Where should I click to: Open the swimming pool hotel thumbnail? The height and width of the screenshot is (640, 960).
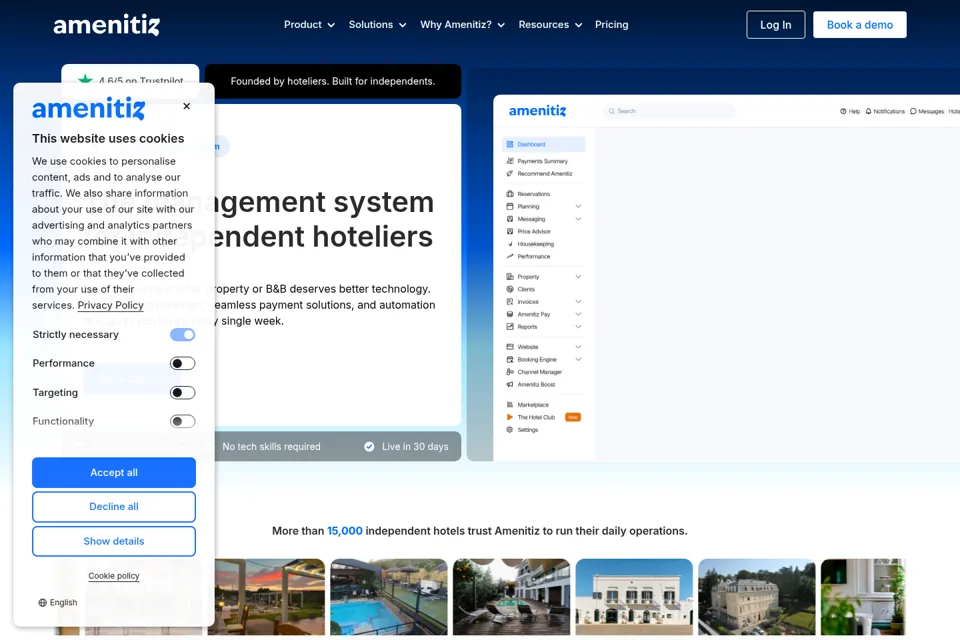389,597
